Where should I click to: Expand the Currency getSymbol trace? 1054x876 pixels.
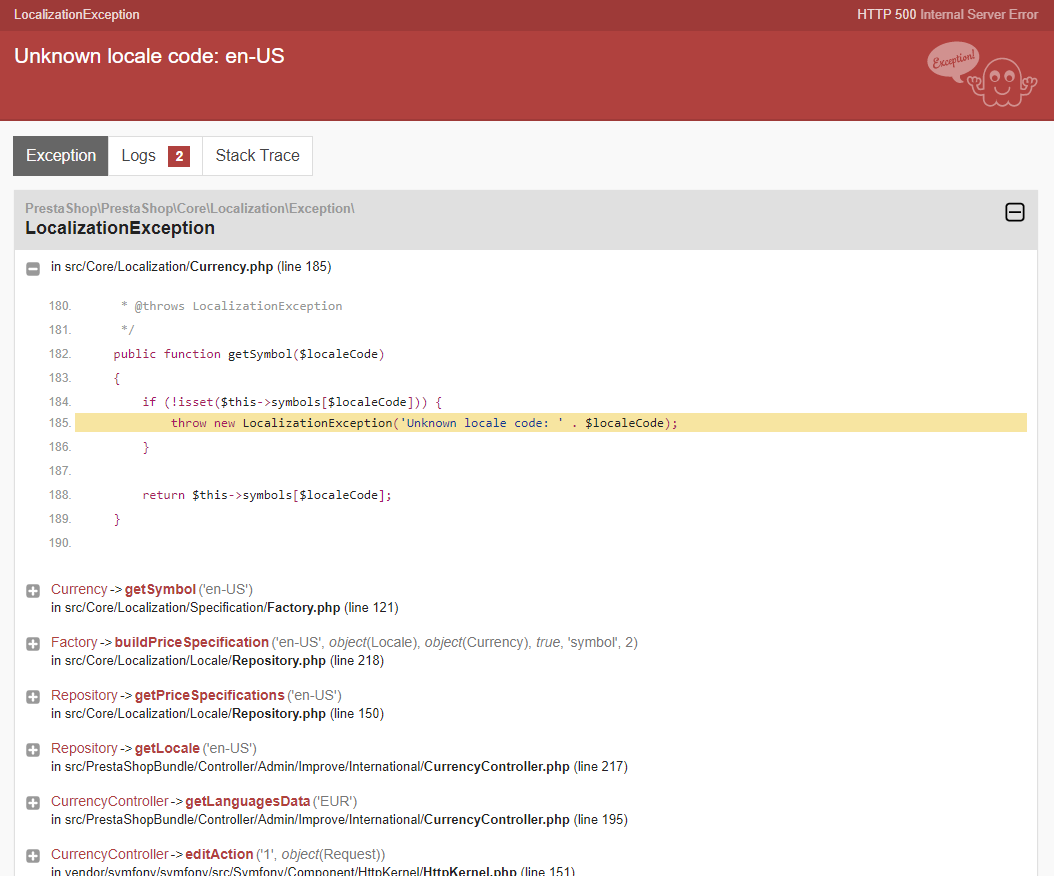[x=33, y=591]
